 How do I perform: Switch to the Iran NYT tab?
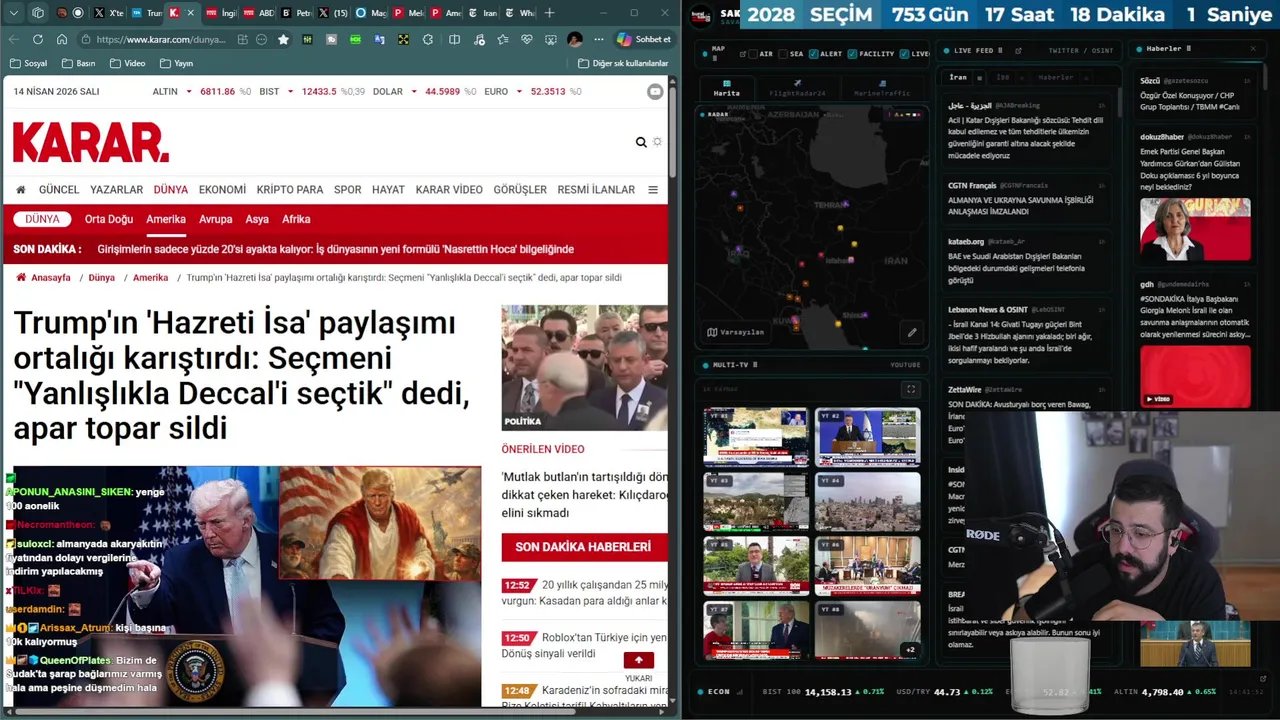click(483, 13)
